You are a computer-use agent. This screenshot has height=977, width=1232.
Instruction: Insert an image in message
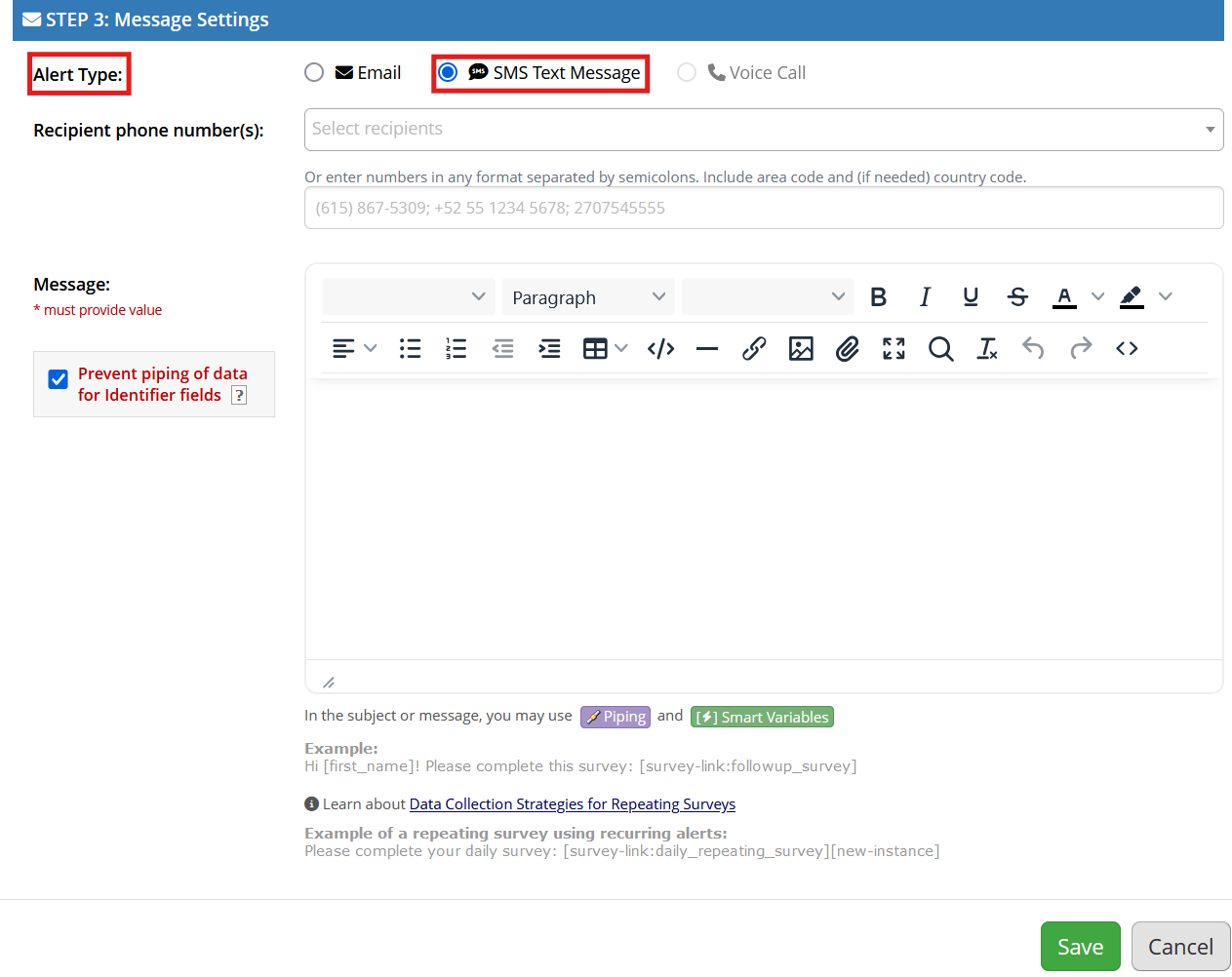tap(801, 348)
